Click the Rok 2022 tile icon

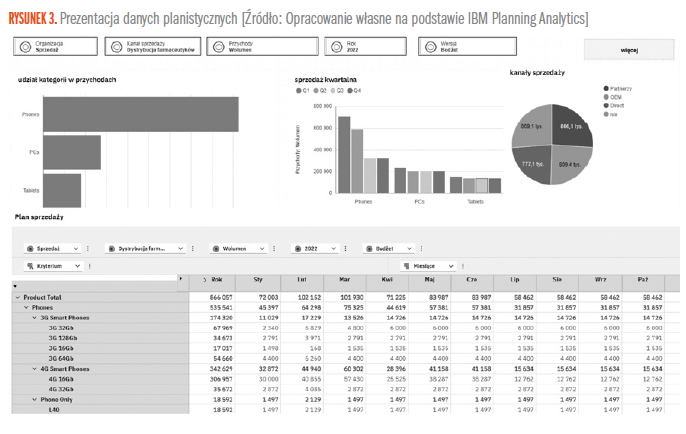point(333,47)
